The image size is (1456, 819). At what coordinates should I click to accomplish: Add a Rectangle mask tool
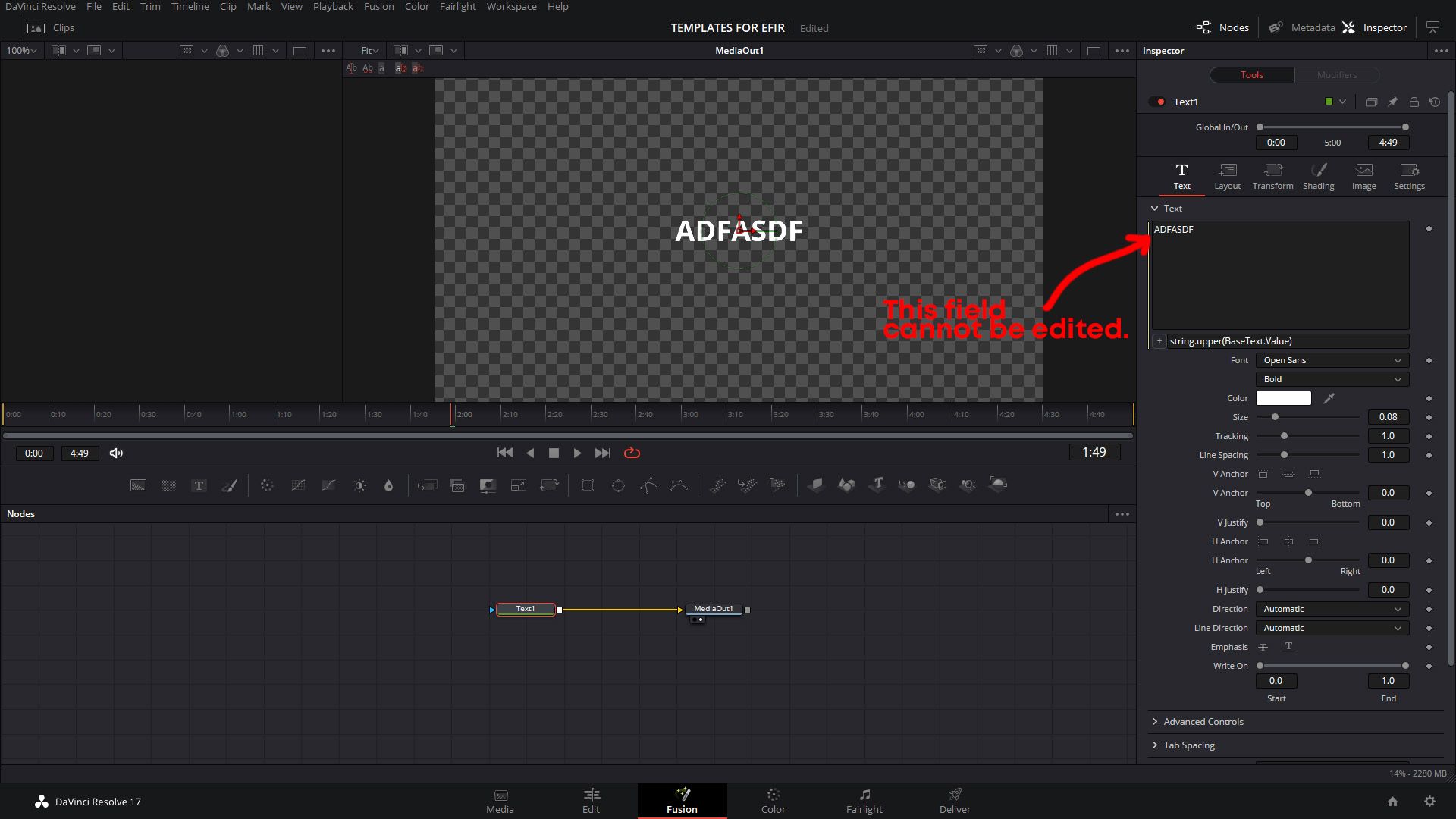click(x=588, y=485)
